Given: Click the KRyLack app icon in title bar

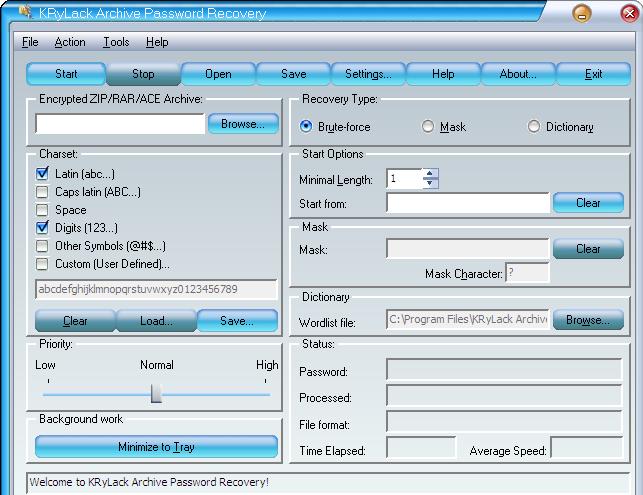Looking at the screenshot, I should point(25,12).
